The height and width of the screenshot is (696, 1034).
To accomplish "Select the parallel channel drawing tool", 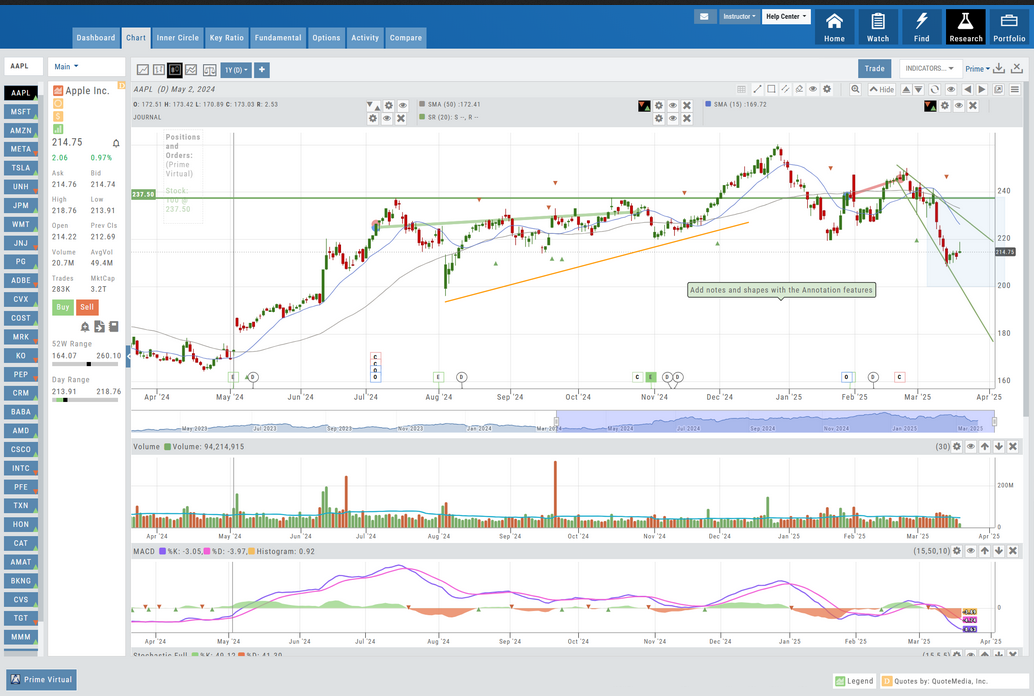I will pos(785,89).
